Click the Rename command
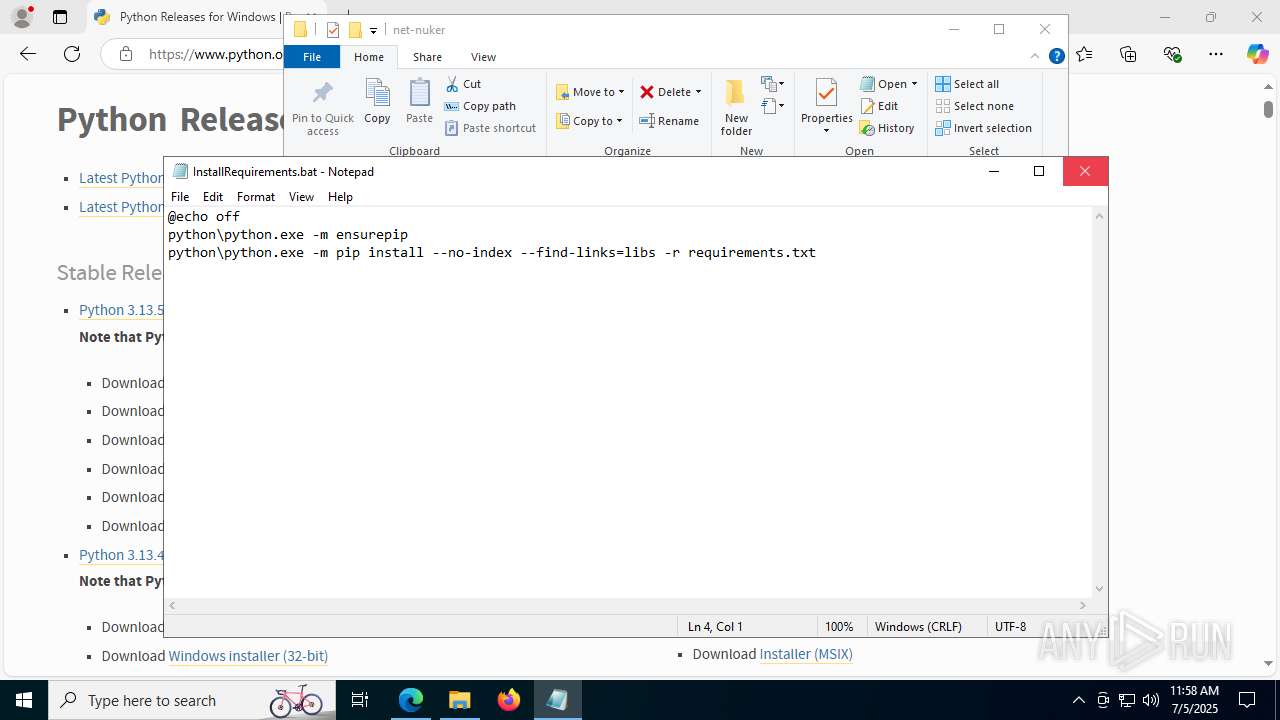Image resolution: width=1280 pixels, height=720 pixels. click(669, 121)
